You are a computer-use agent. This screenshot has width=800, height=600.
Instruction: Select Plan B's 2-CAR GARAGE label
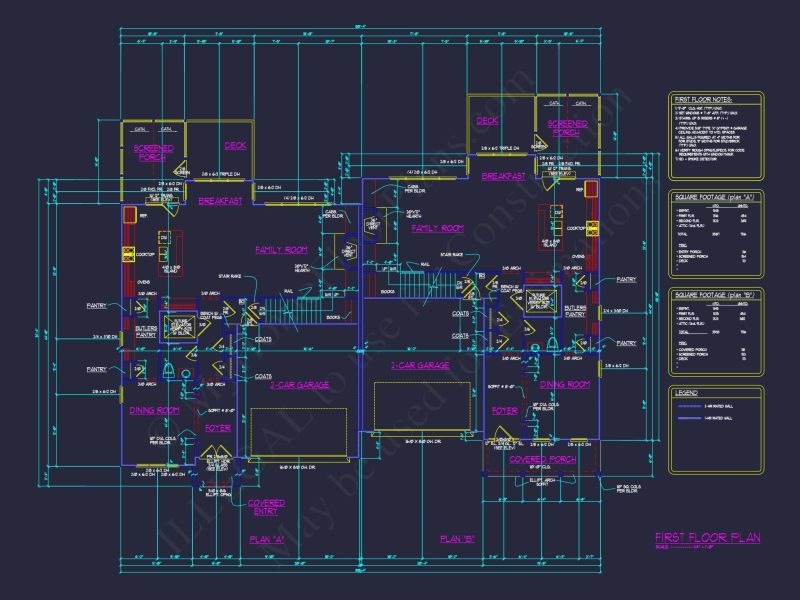pyautogui.click(x=420, y=365)
